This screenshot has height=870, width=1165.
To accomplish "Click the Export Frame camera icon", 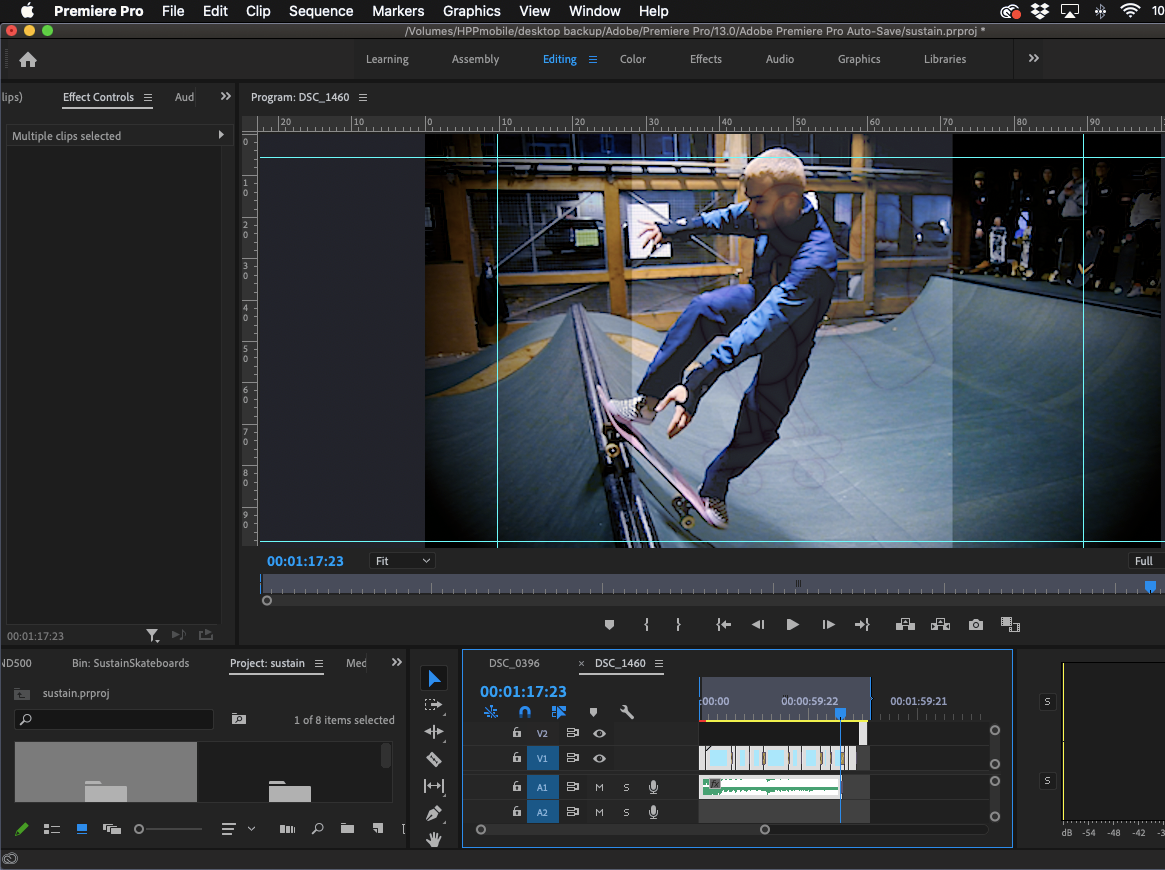I will [975, 625].
